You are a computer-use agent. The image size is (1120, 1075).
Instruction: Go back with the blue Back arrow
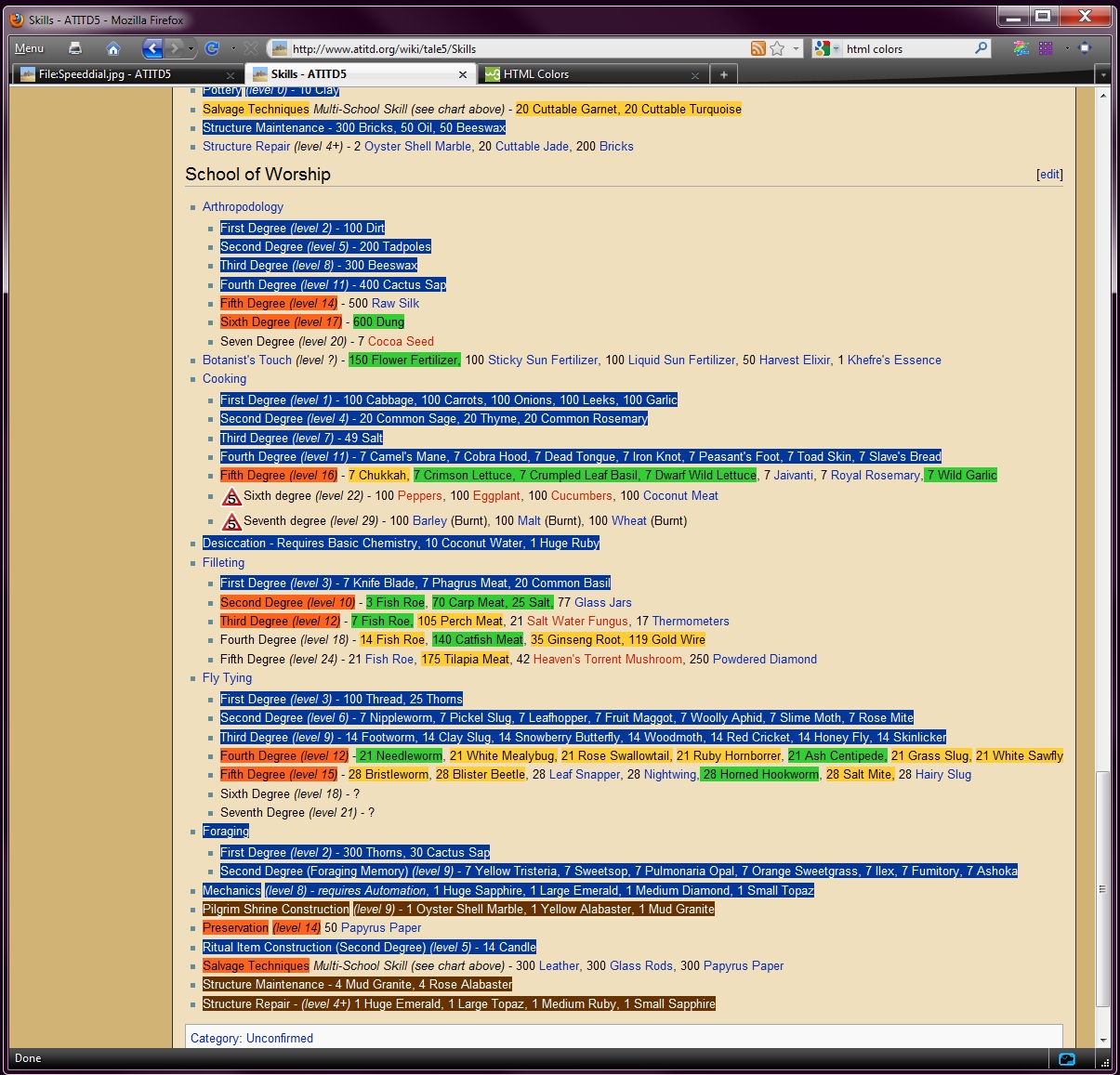pos(152,48)
